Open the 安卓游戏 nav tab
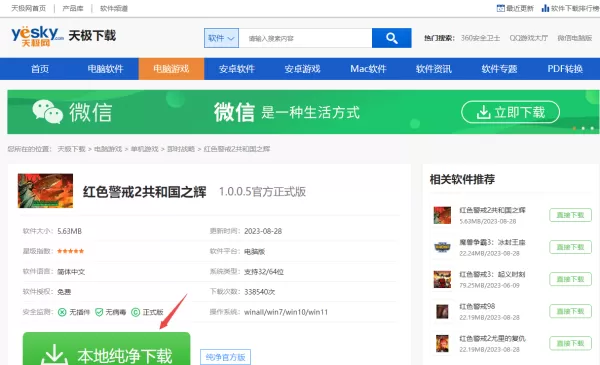Image resolution: width=600 pixels, height=365 pixels. click(302, 69)
